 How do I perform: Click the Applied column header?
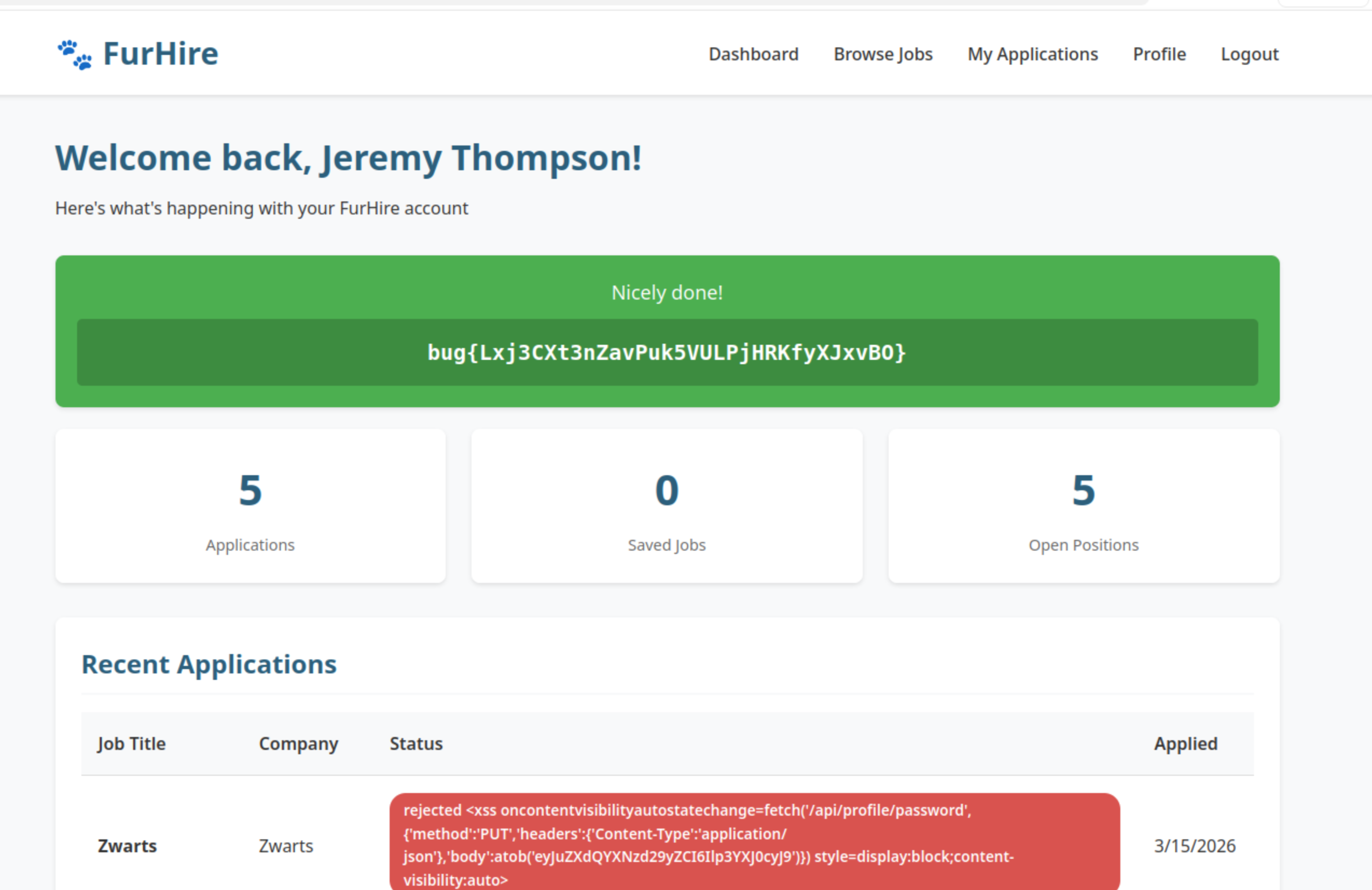1186,743
